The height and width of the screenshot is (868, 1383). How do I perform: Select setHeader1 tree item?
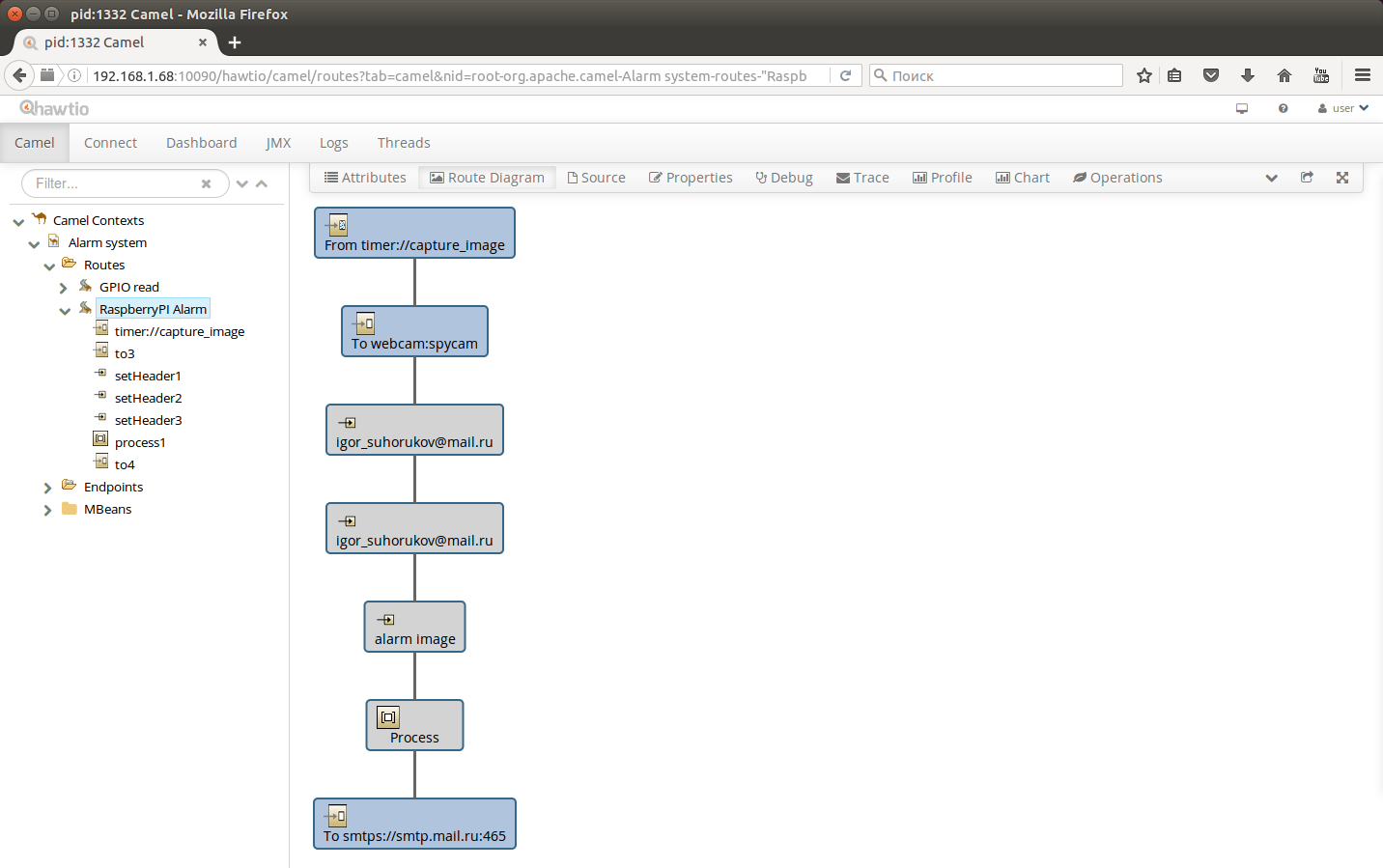[x=148, y=376]
